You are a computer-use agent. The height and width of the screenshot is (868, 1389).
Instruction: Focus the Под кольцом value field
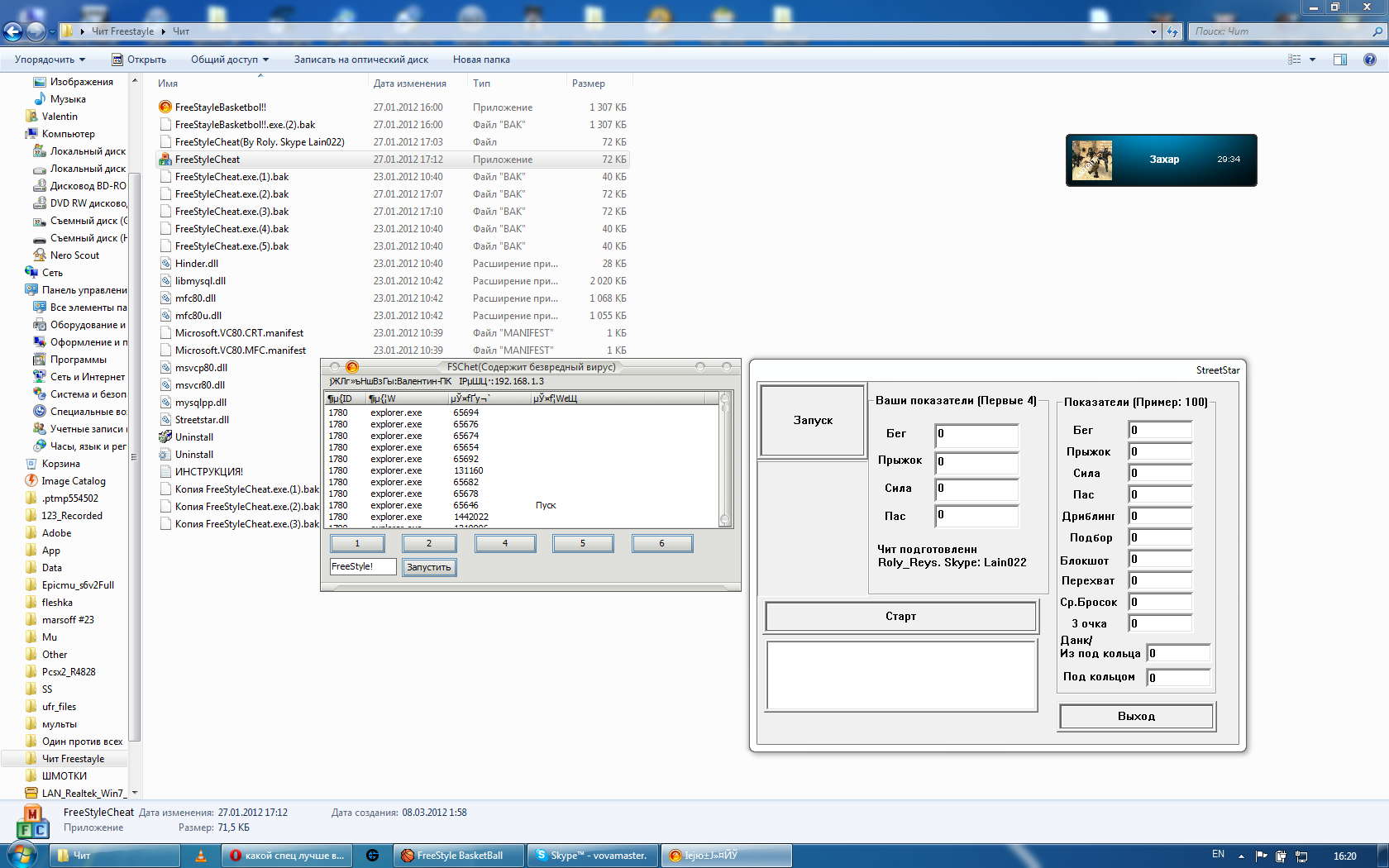[1179, 678]
